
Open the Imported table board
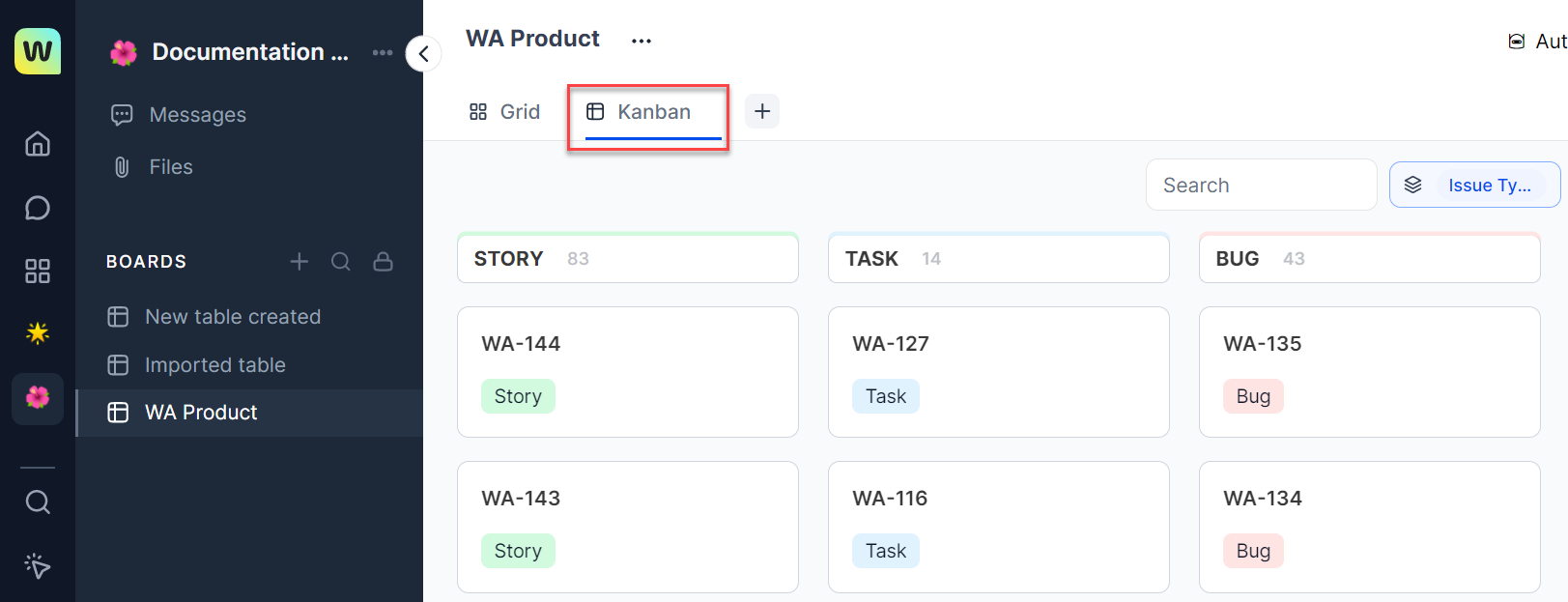(214, 365)
